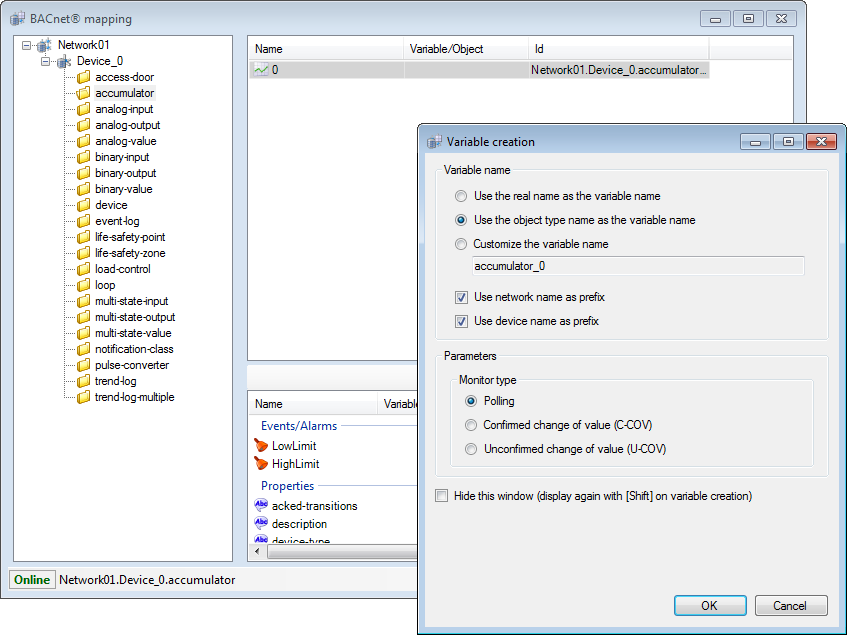Click the multi-state-input folder icon
This screenshot has width=847, height=635.
83,301
